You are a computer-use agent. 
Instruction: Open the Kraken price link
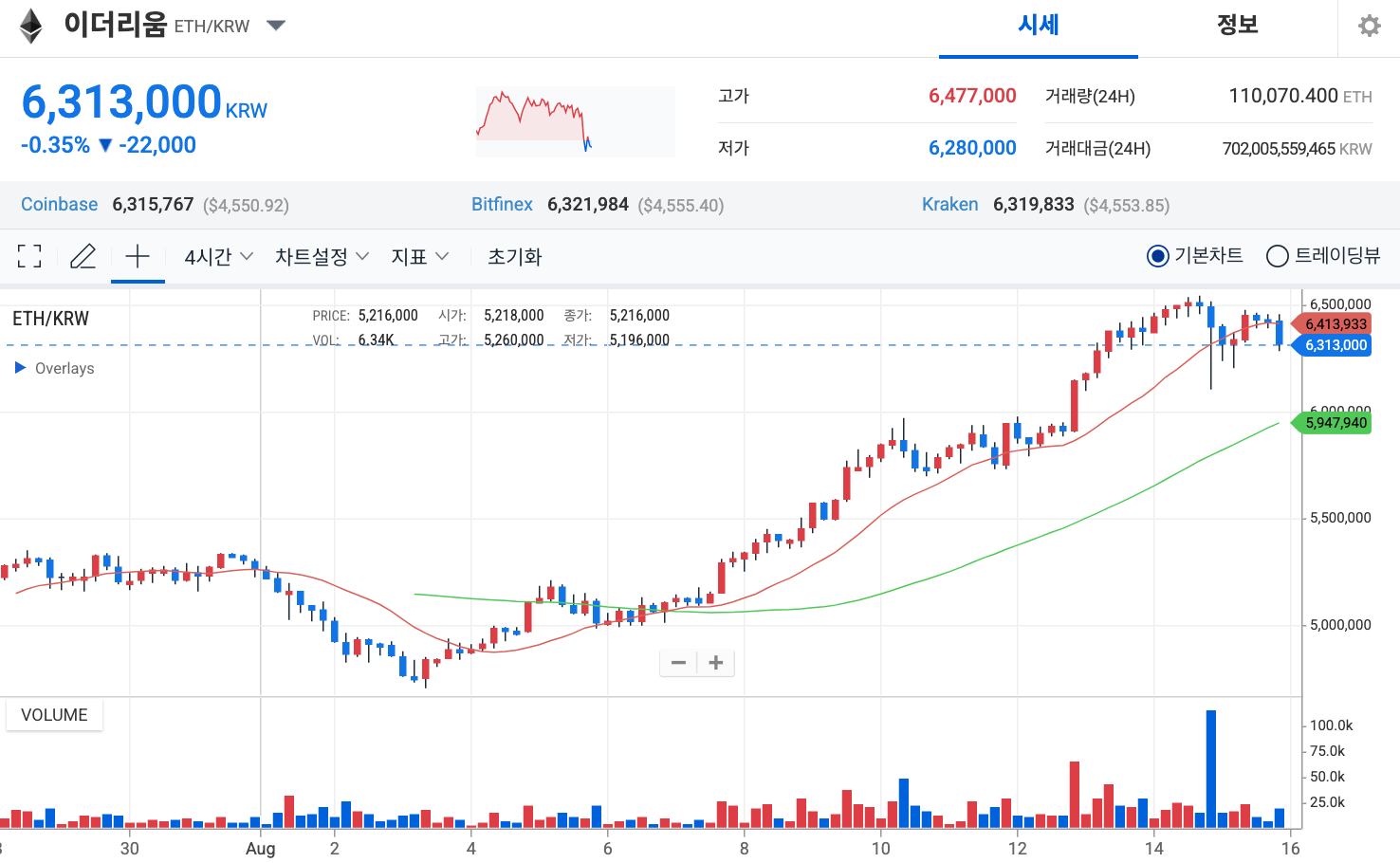[x=949, y=204]
